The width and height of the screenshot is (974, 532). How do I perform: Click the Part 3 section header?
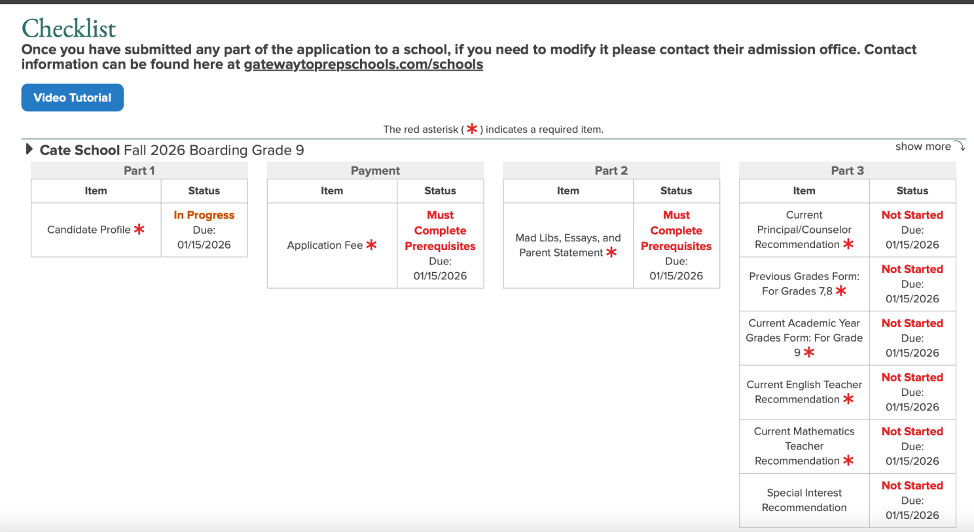coord(847,170)
